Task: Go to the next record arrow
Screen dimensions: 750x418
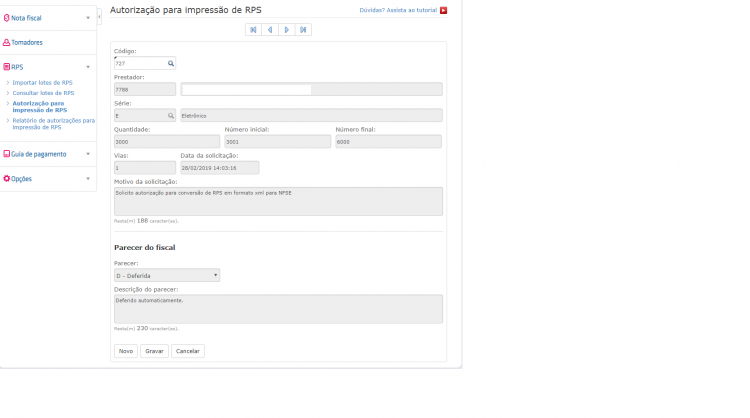Action: [287, 30]
